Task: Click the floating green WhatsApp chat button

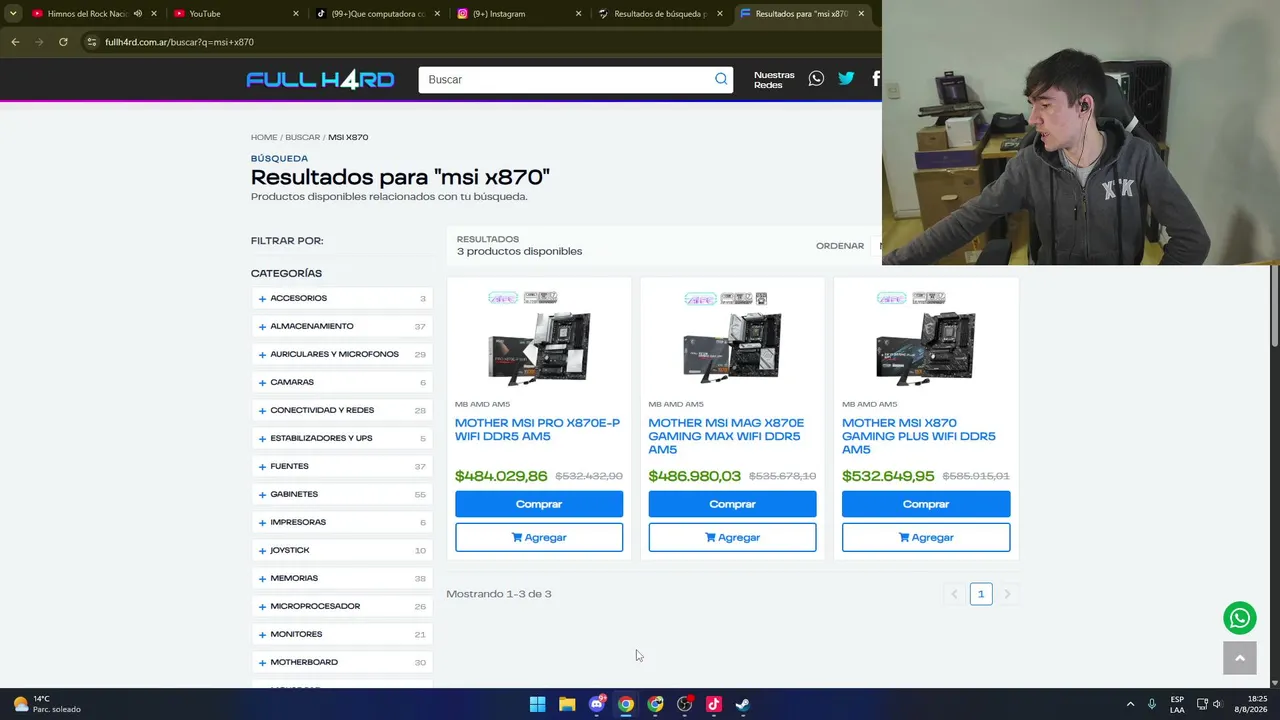Action: [x=1240, y=618]
